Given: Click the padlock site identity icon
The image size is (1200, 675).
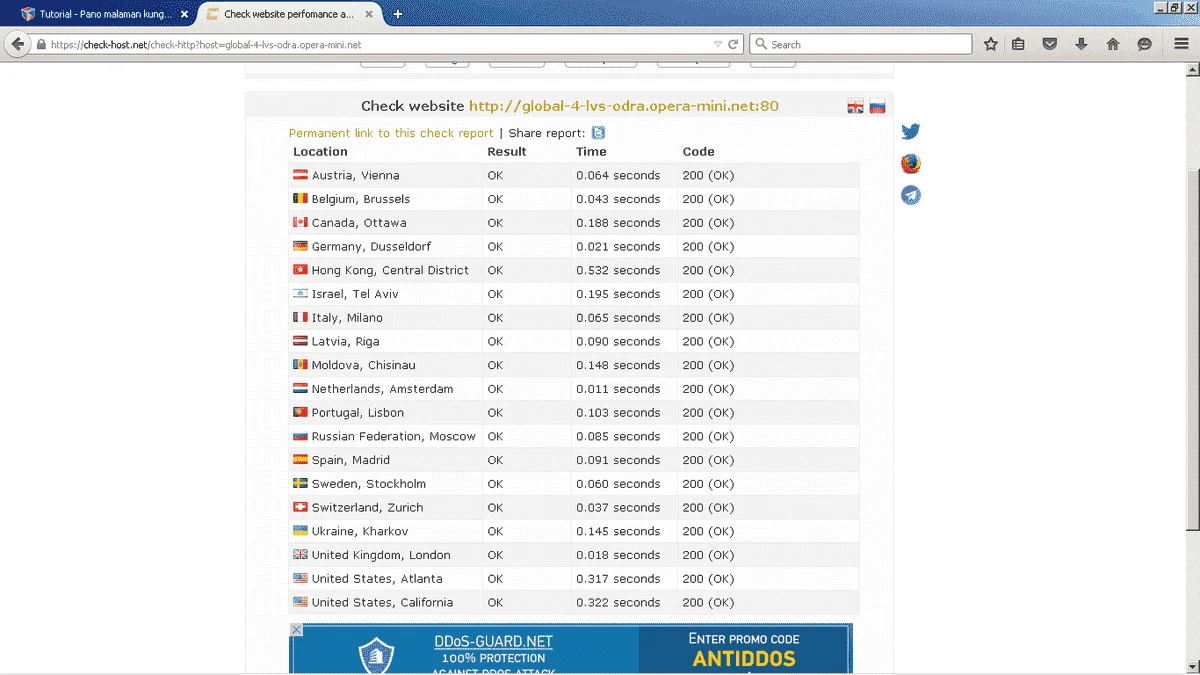Looking at the screenshot, I should pyautogui.click(x=41, y=45).
